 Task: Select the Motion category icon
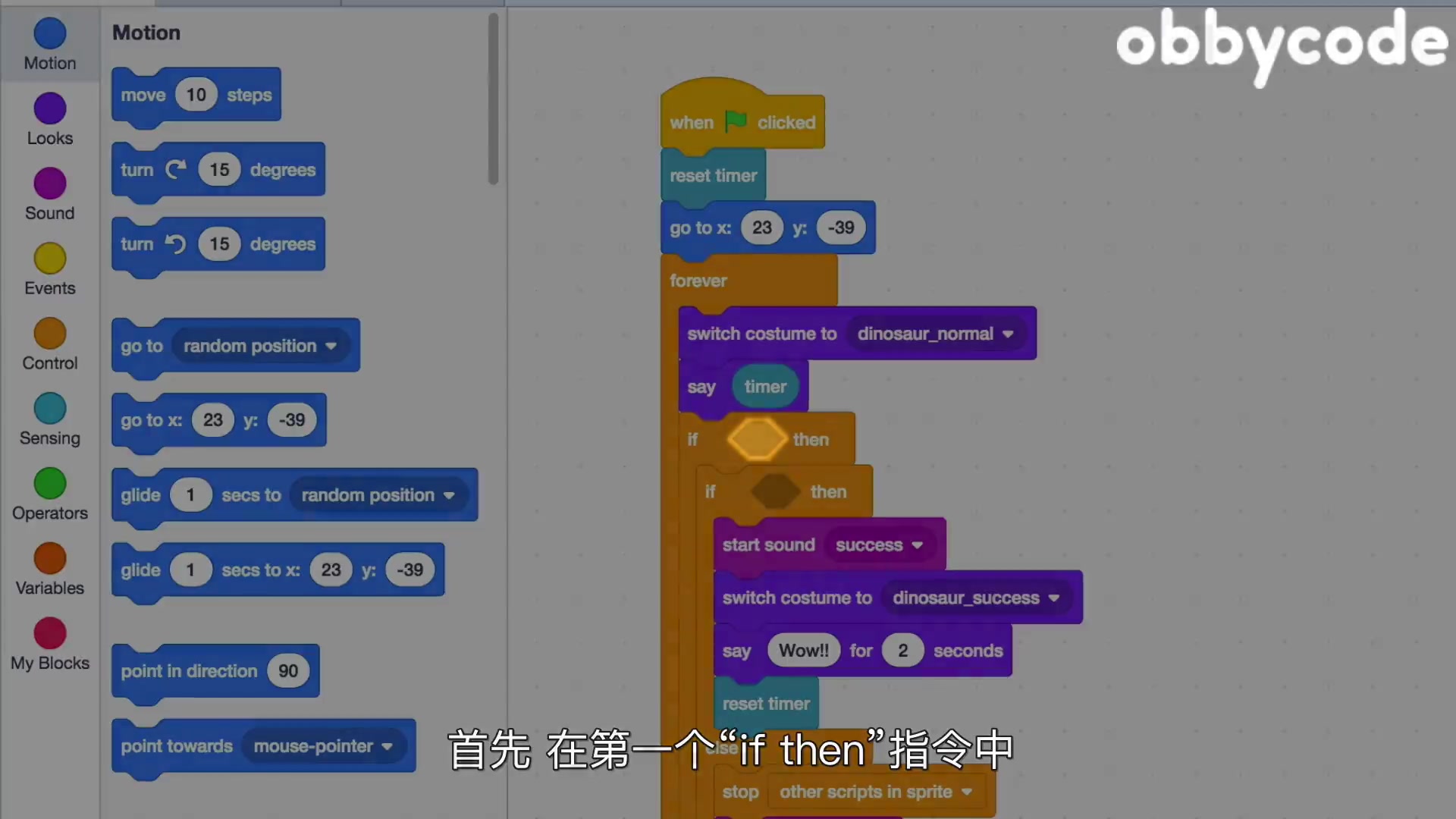[50, 33]
